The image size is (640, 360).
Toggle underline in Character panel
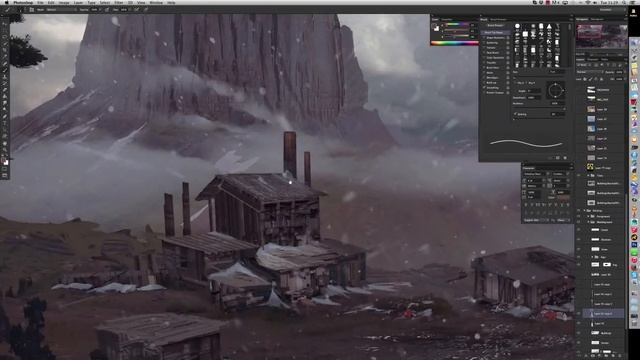(x=562, y=204)
